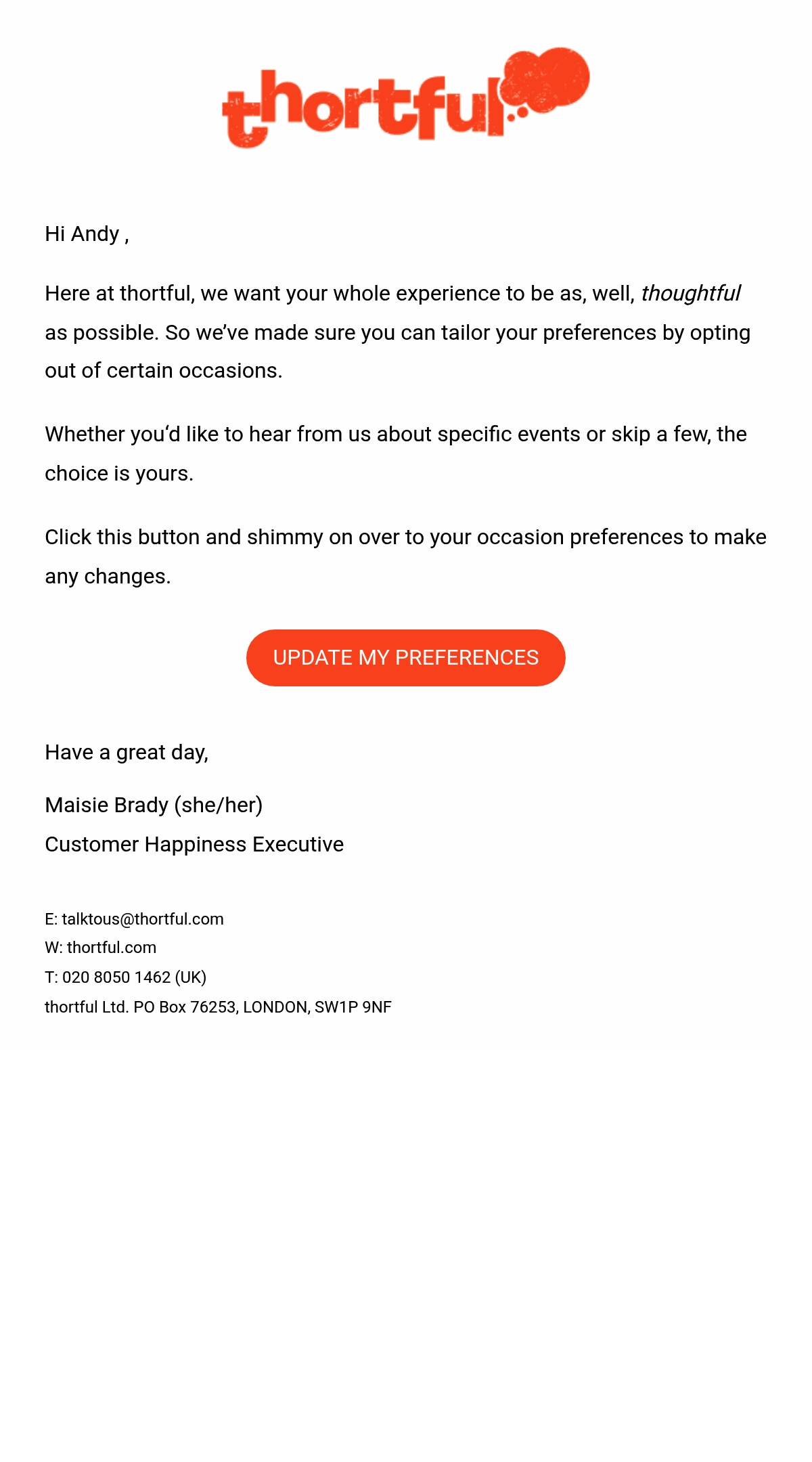Click the Customer Happiness Executive title
This screenshot has width=812, height=1462.
tap(194, 845)
